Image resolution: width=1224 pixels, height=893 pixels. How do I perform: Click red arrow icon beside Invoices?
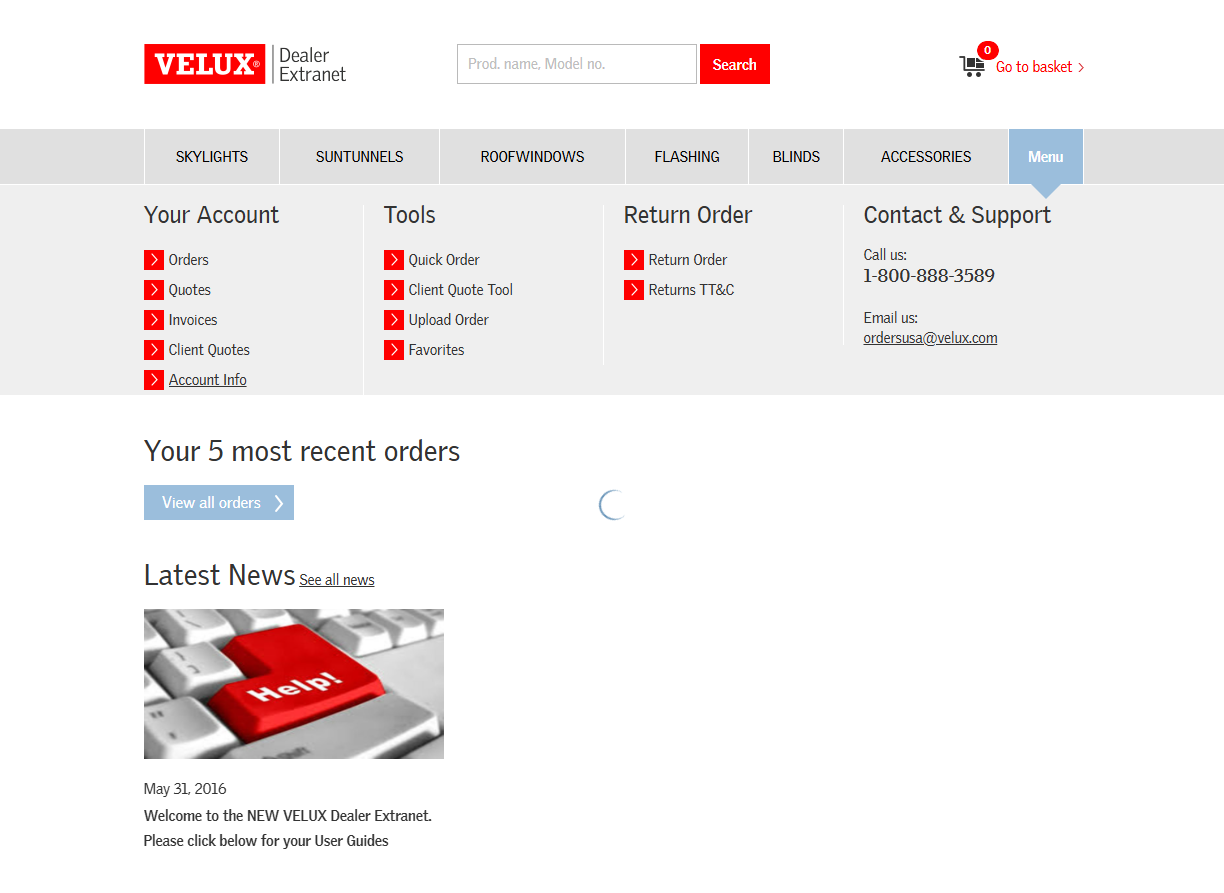tap(154, 320)
